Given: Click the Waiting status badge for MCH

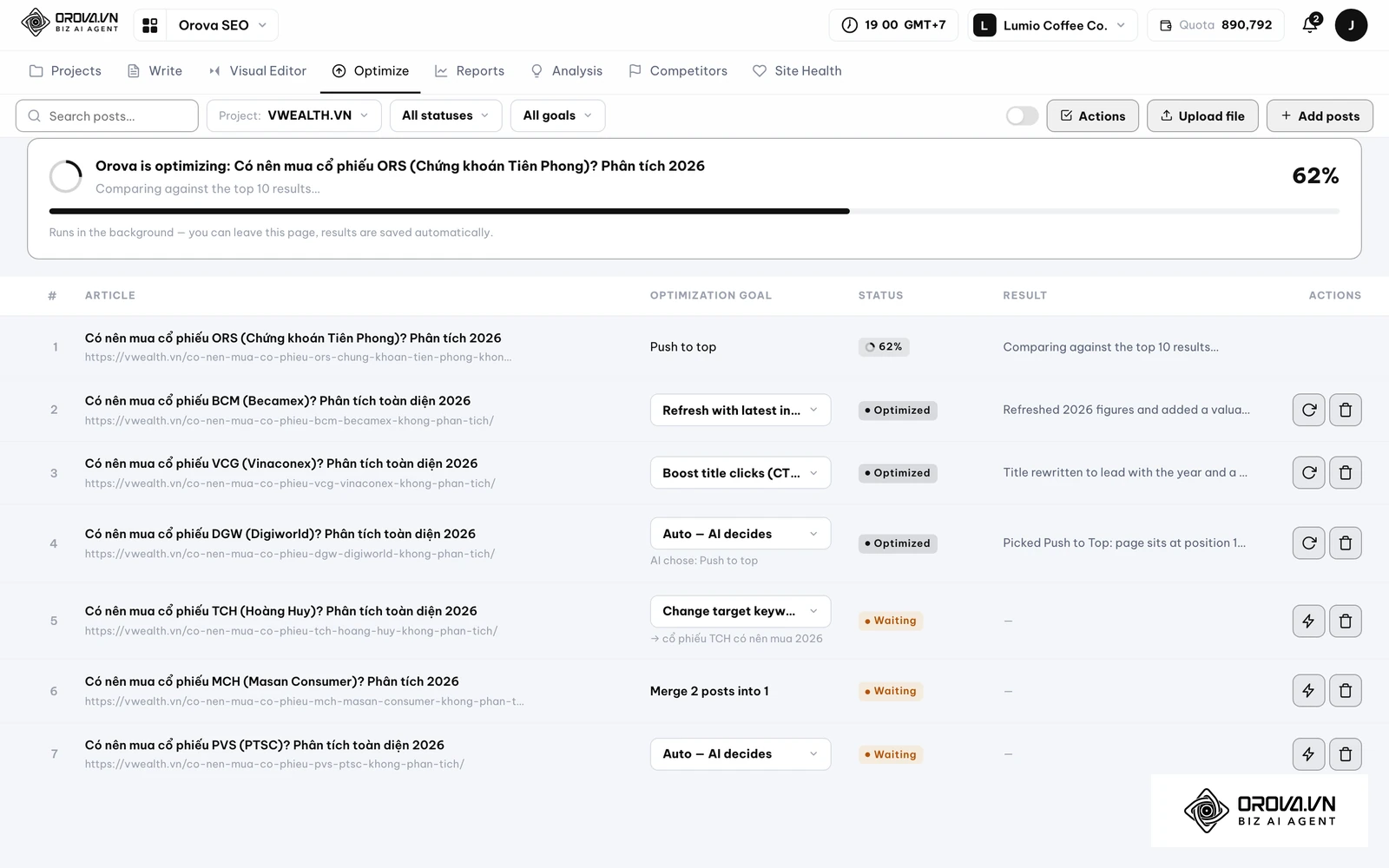Looking at the screenshot, I should [891, 691].
